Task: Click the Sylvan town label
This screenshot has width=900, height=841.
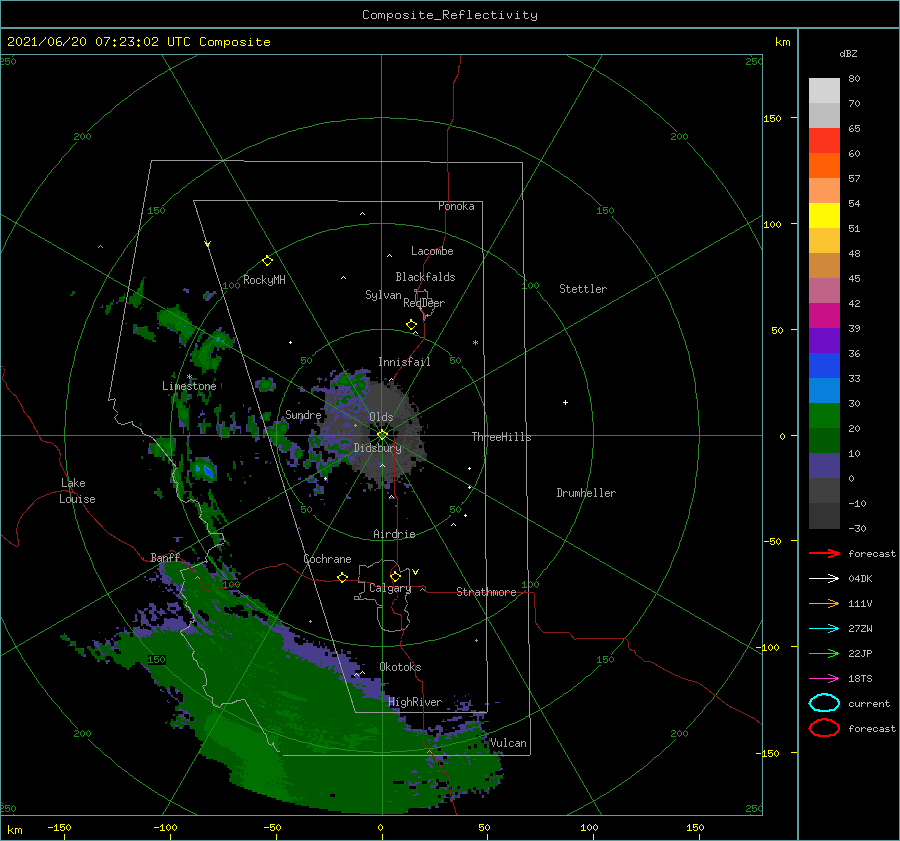Action: (x=383, y=295)
